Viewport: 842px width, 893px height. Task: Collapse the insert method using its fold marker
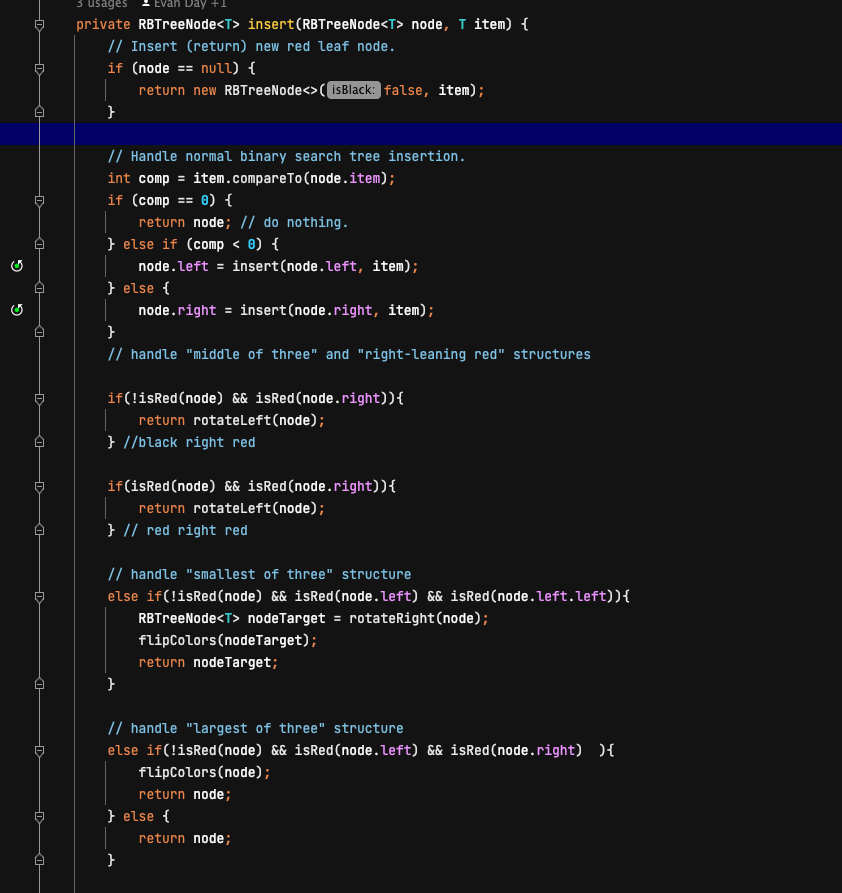point(39,25)
